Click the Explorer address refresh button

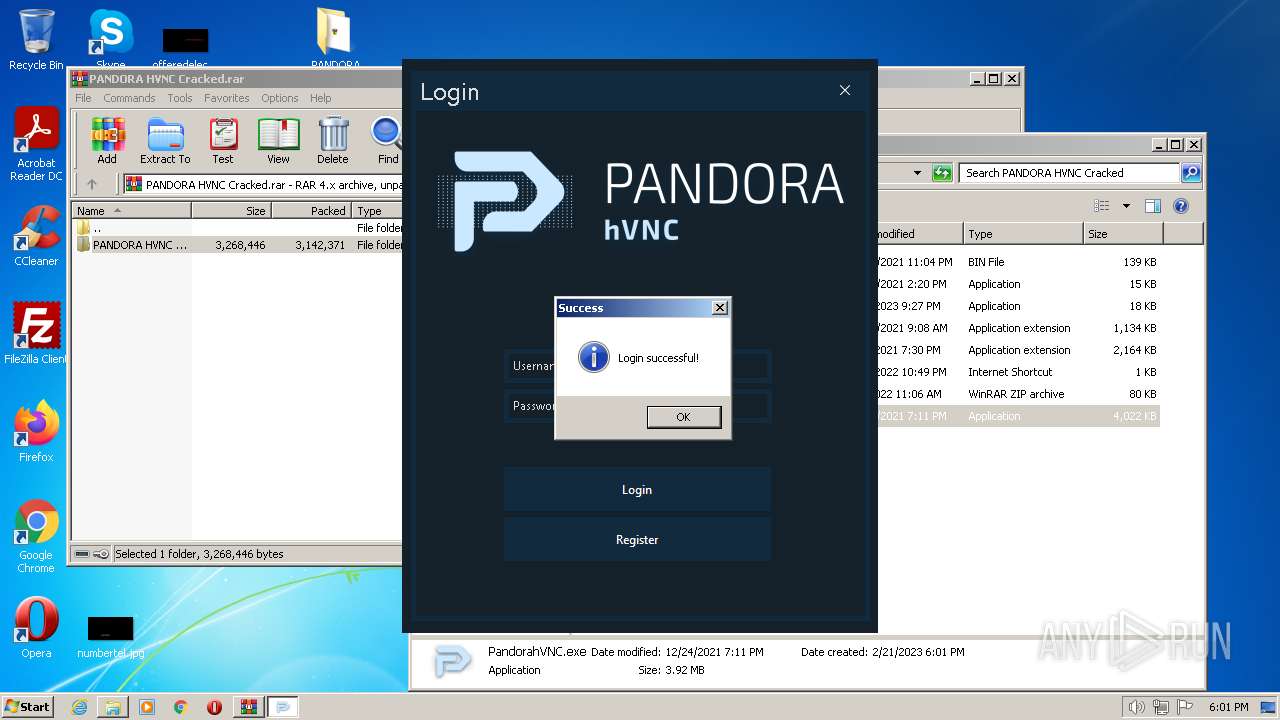click(x=942, y=173)
